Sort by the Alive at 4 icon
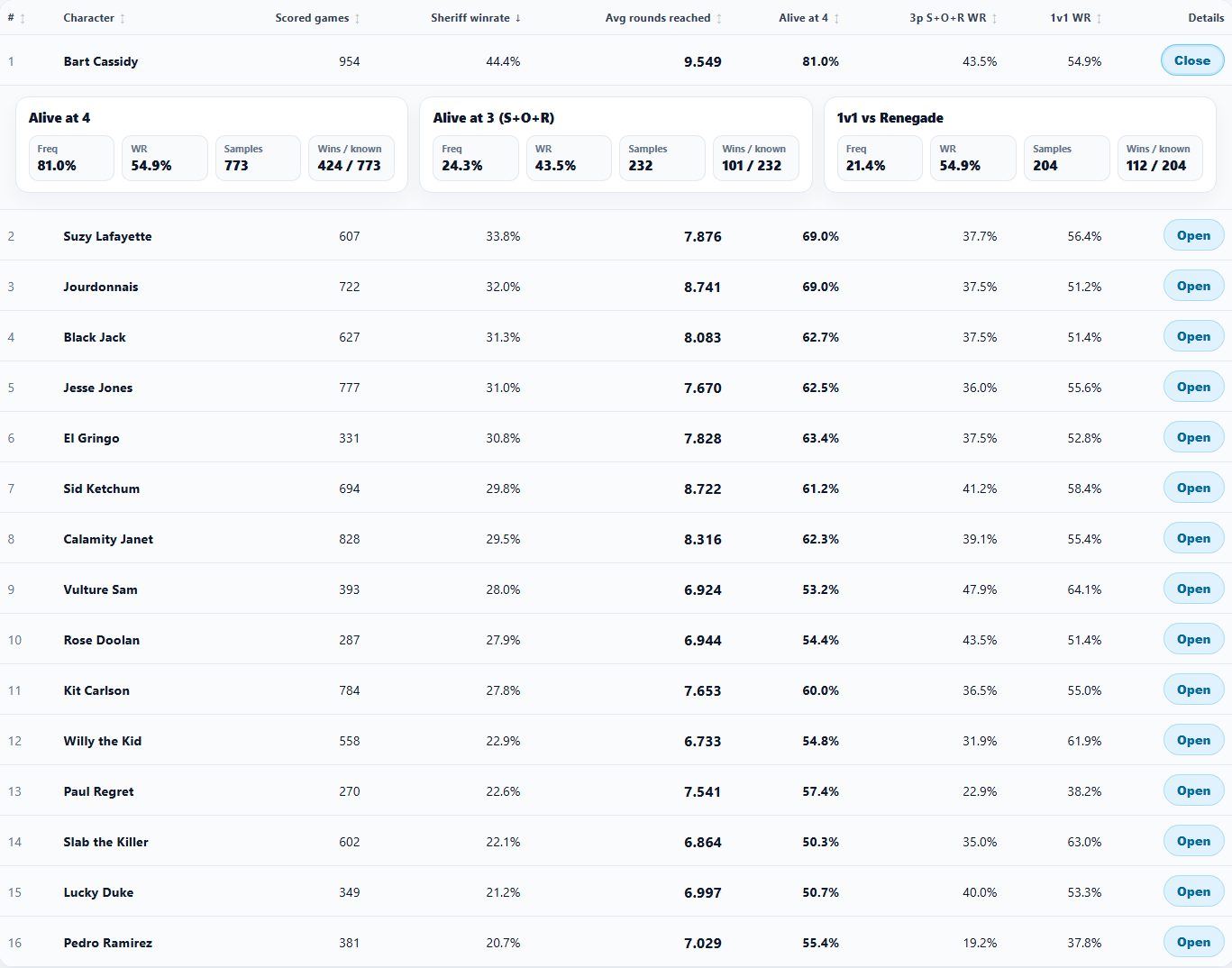The image size is (1232, 968). 836,18
